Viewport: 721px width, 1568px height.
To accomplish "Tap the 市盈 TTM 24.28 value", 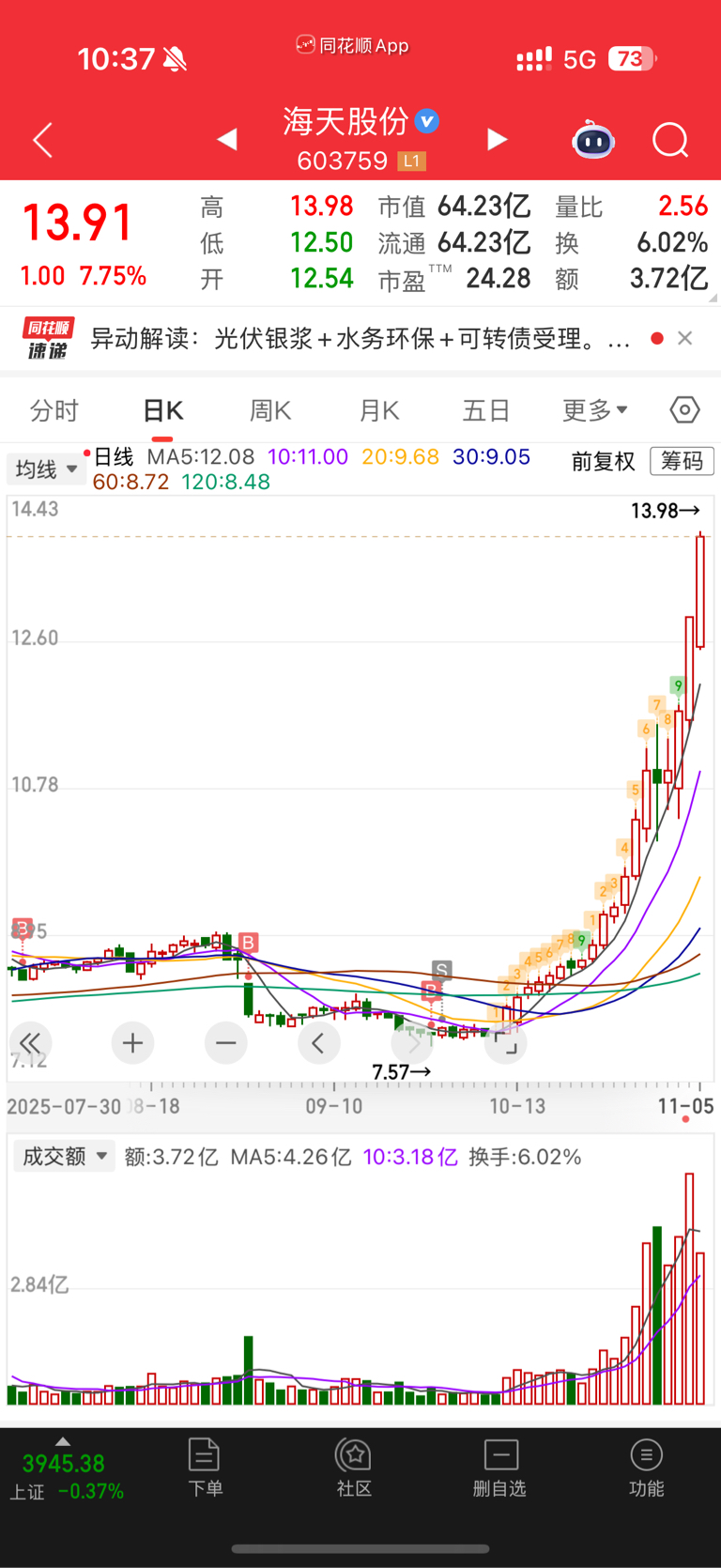I will pos(499,279).
